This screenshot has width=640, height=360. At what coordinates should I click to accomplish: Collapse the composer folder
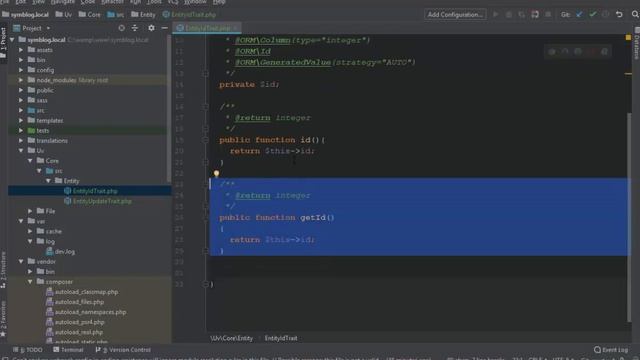pyautogui.click(x=30, y=282)
